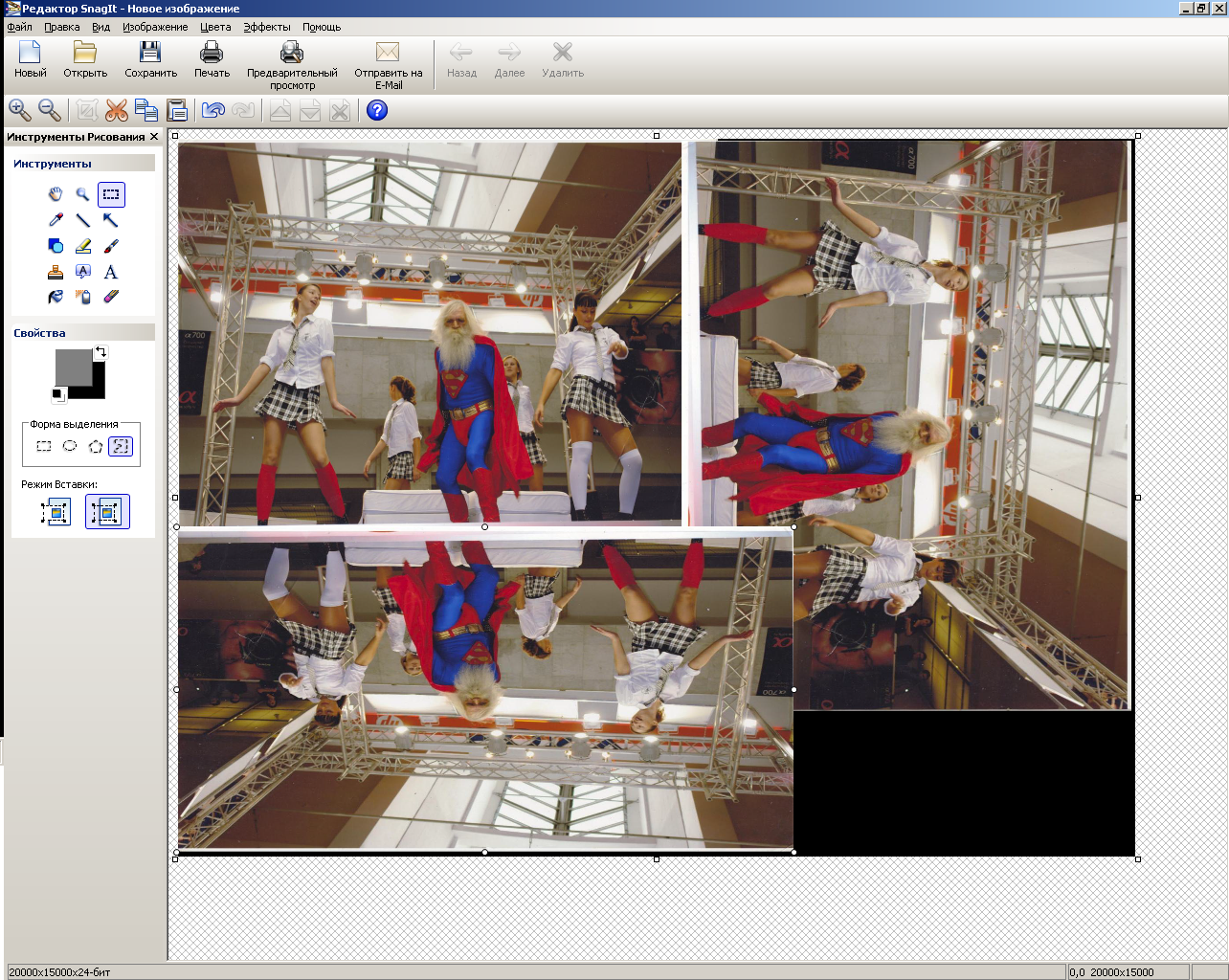Click the next-page toolbar icon
Viewport: 1229px width, 980px height.
coord(310,111)
